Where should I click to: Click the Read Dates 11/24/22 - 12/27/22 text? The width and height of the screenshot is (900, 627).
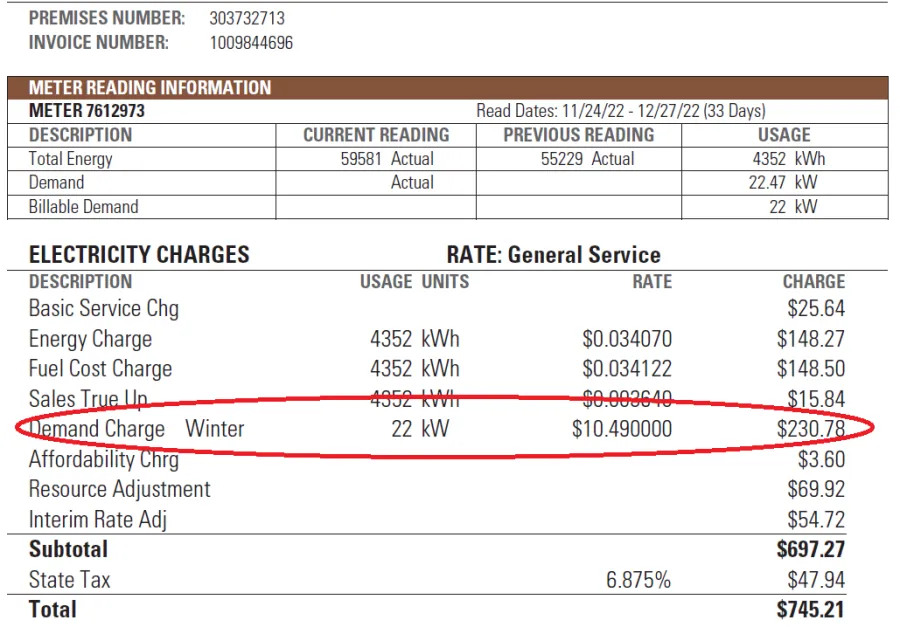(x=620, y=111)
